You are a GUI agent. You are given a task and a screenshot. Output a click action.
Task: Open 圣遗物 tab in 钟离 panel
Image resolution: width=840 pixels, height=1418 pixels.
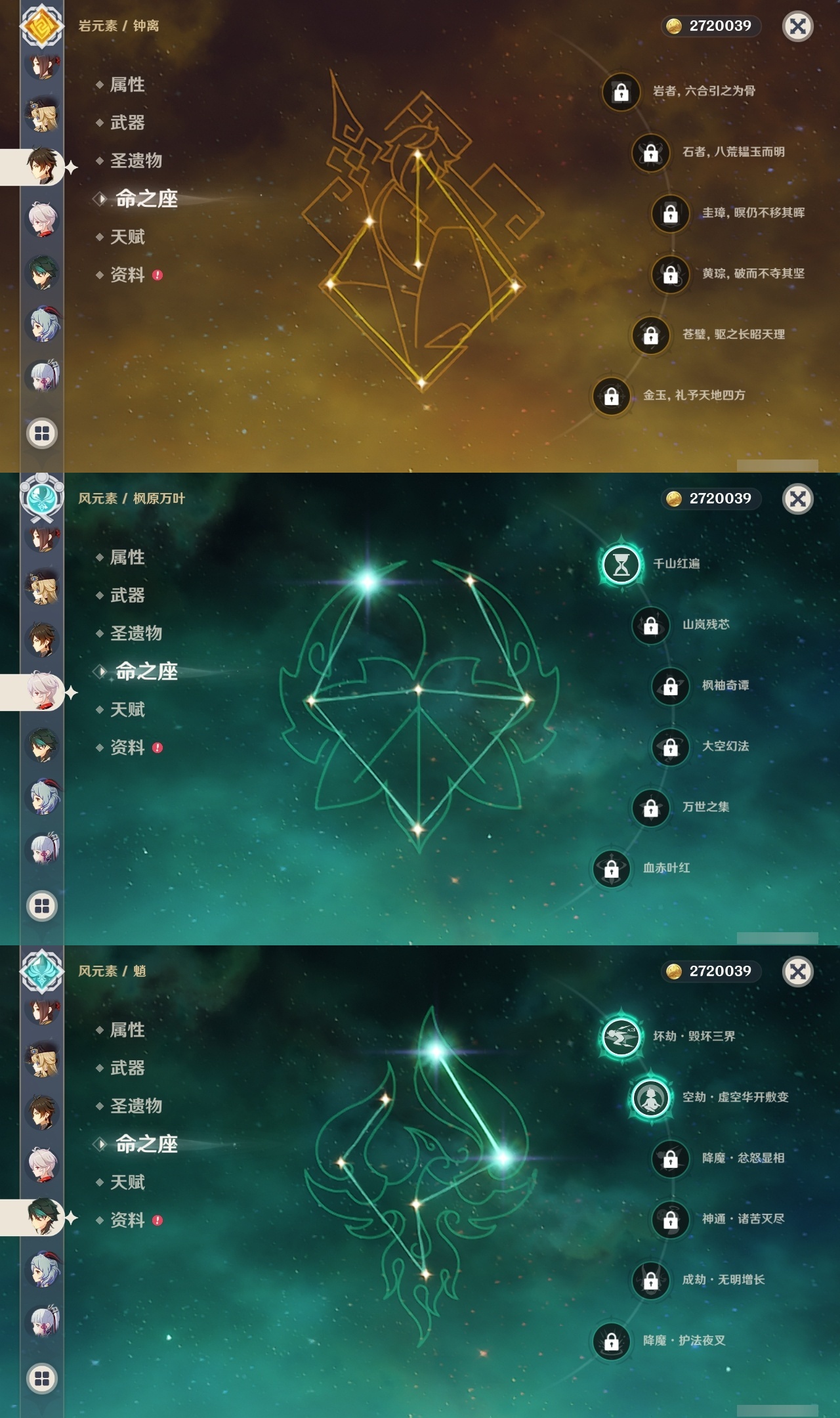136,161
